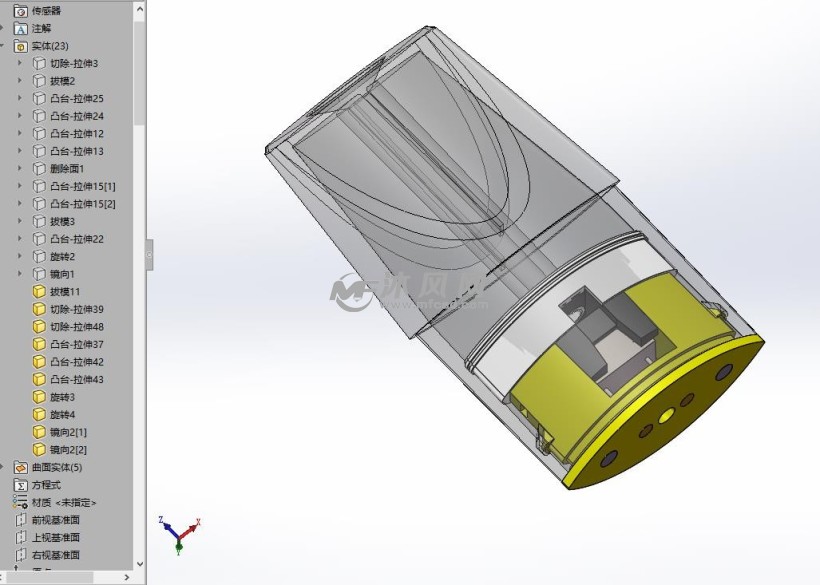Select the 上视基准面 plane item
820x585 pixels.
[56, 537]
